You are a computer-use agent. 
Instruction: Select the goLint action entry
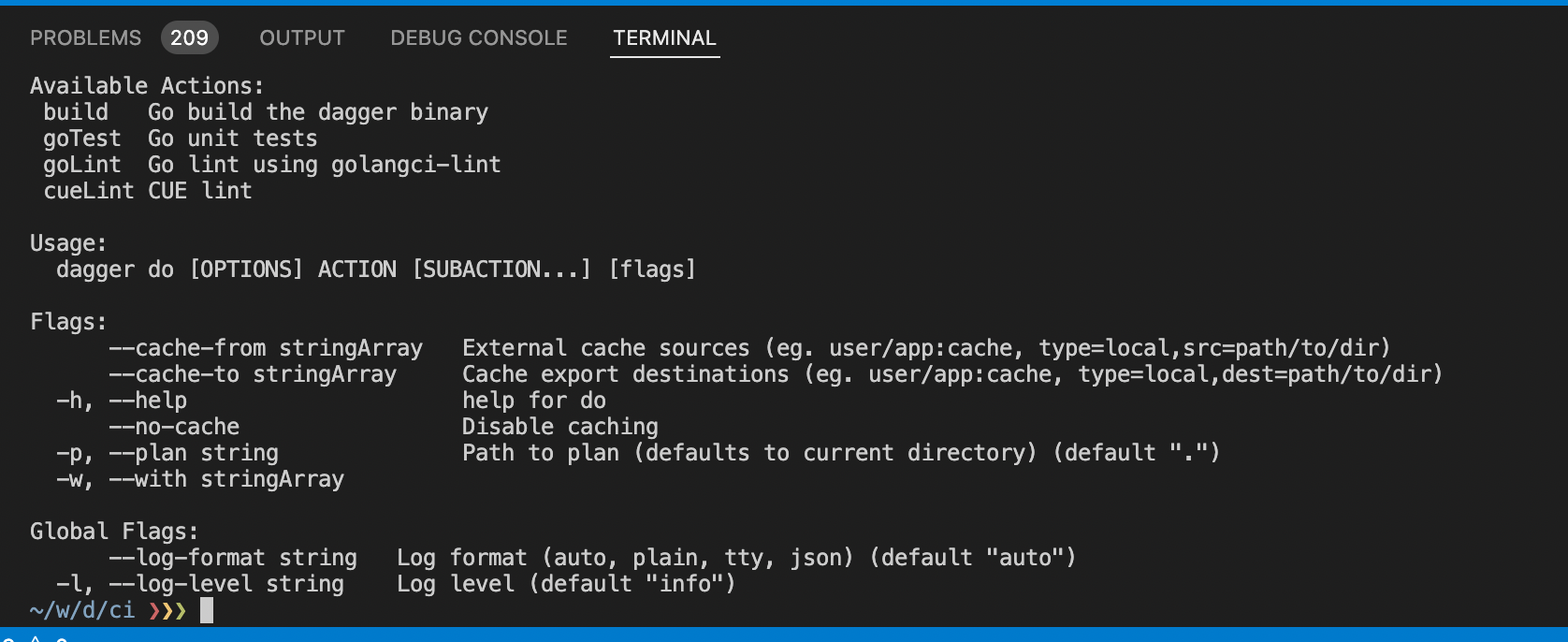[x=83, y=164]
